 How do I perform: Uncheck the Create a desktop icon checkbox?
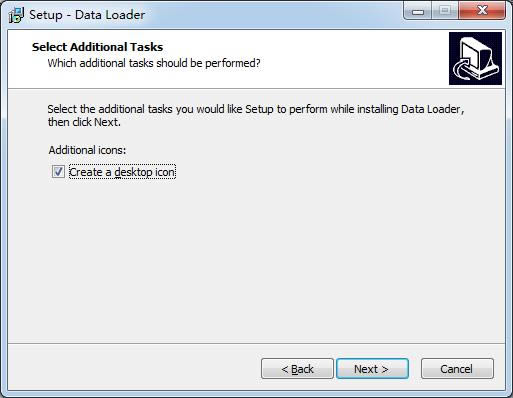point(58,172)
